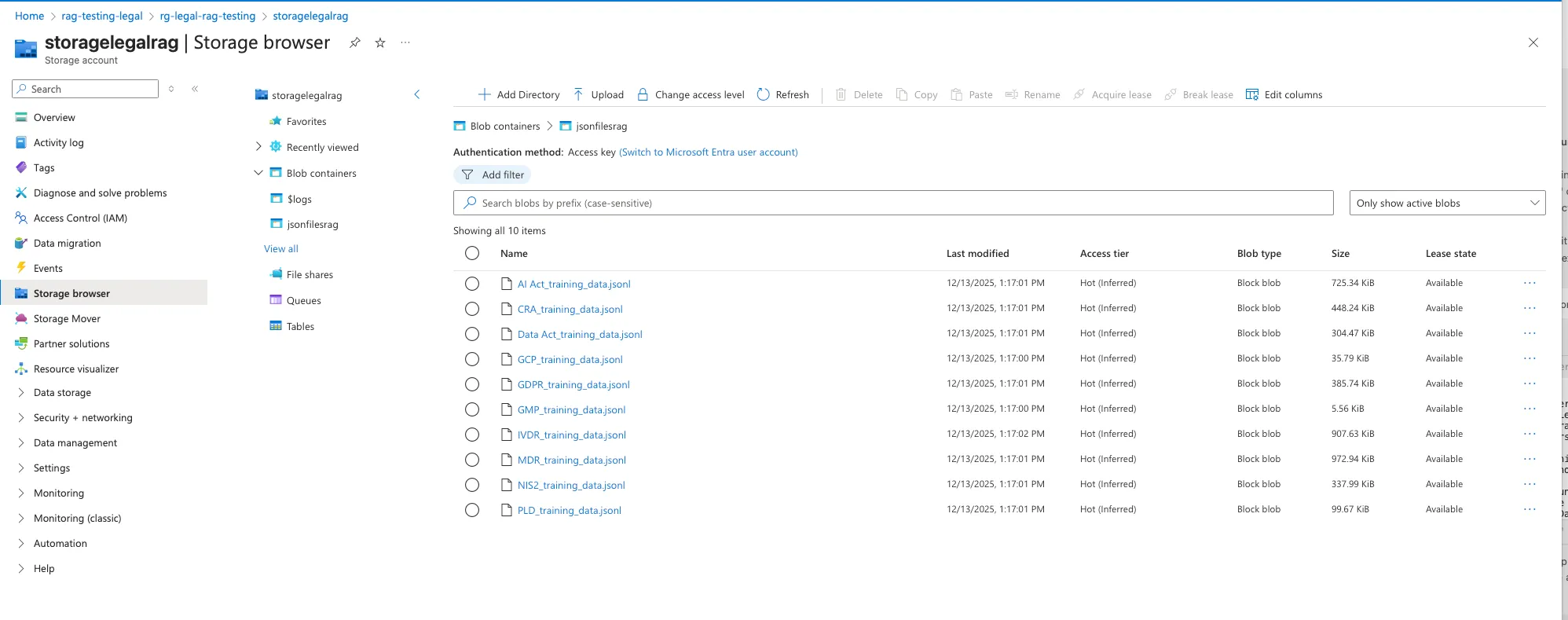Image resolution: width=1568 pixels, height=620 pixels.
Task: Go to Home breadcrumb
Action: (x=29, y=16)
